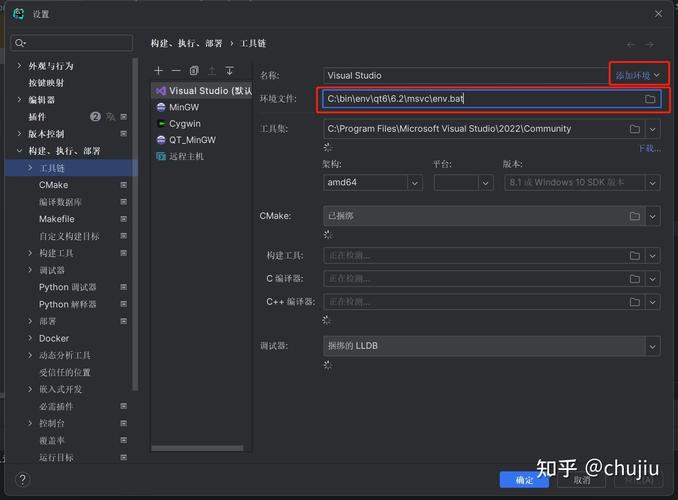
Task: Click project-level icon beside 覆盖率
Action: [124, 440]
